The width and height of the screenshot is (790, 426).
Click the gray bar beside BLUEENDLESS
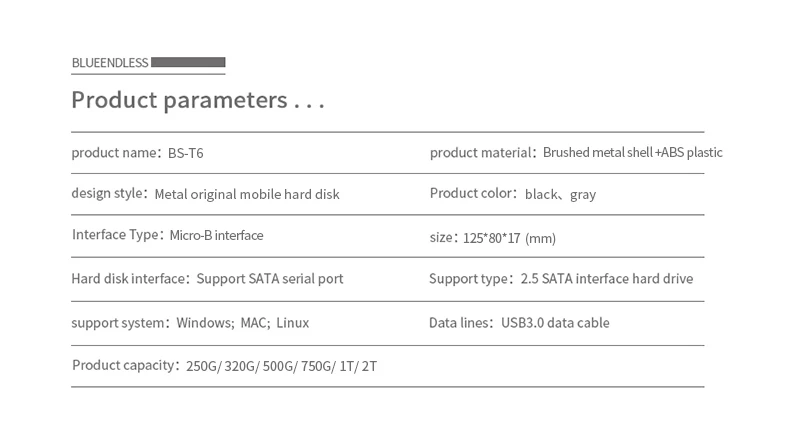pos(188,62)
